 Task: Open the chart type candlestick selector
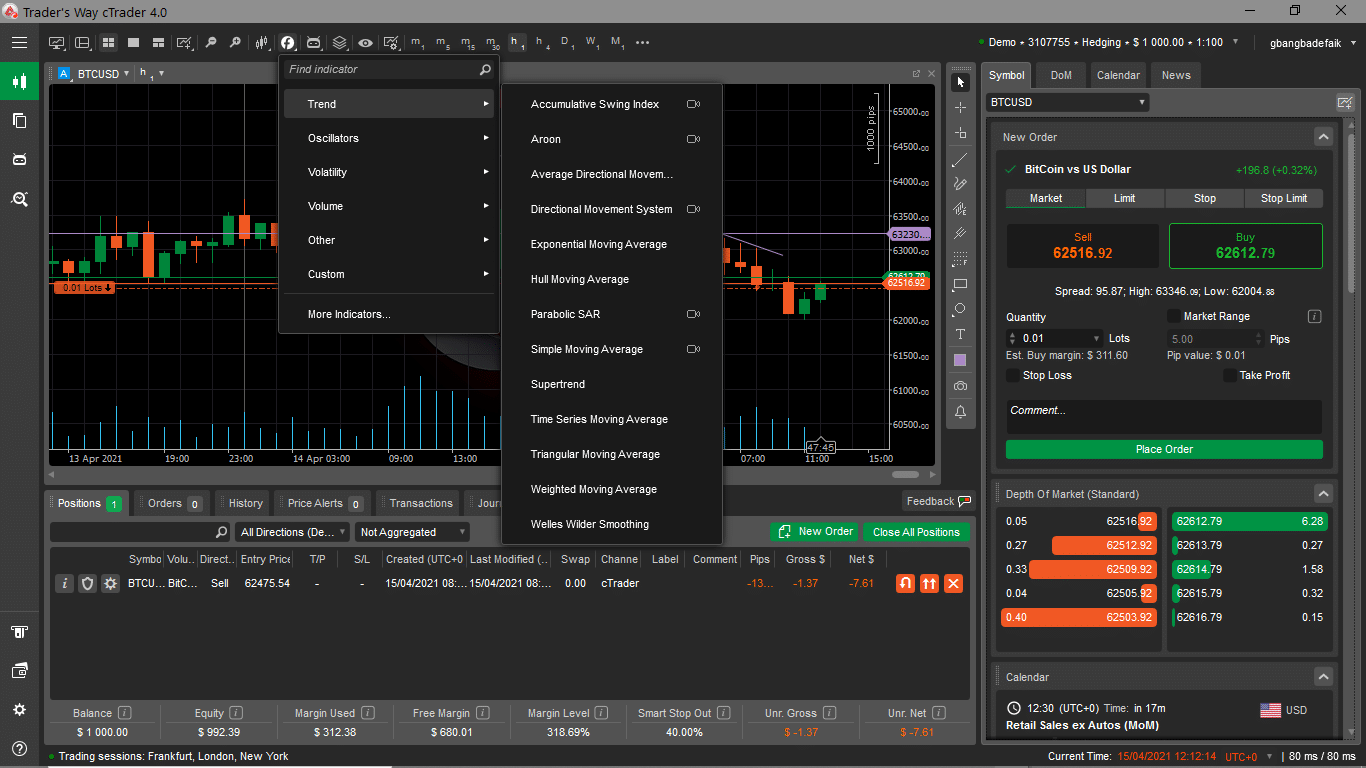[262, 43]
